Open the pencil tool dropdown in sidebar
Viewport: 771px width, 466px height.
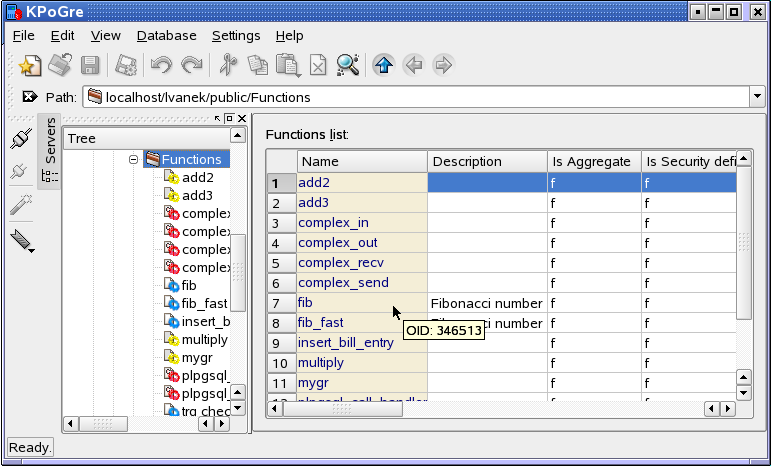tap(22, 240)
